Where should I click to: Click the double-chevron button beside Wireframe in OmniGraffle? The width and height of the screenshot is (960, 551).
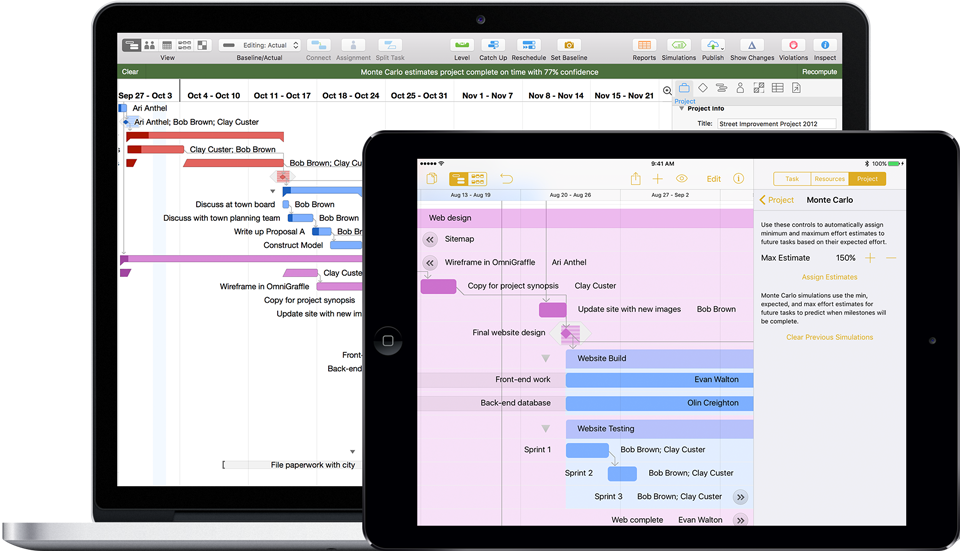pyautogui.click(x=430, y=263)
